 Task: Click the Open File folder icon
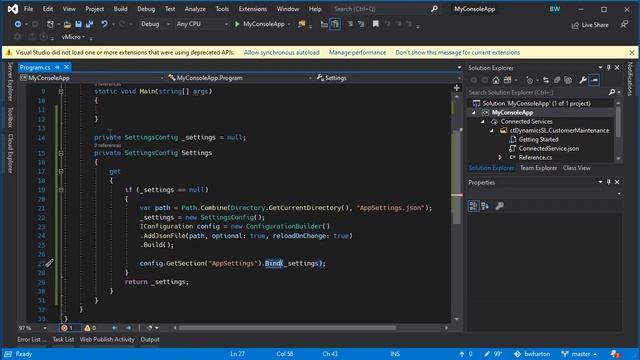click(67, 24)
